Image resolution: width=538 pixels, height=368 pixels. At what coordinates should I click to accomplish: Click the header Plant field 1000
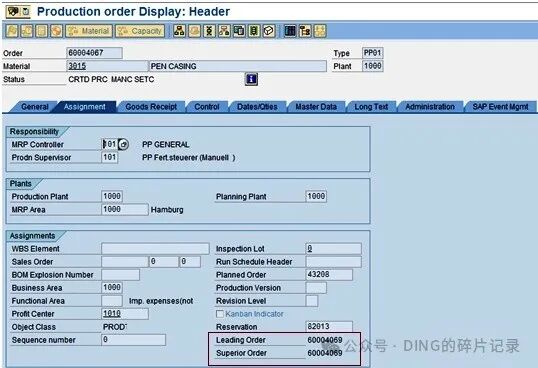pyautogui.click(x=373, y=66)
